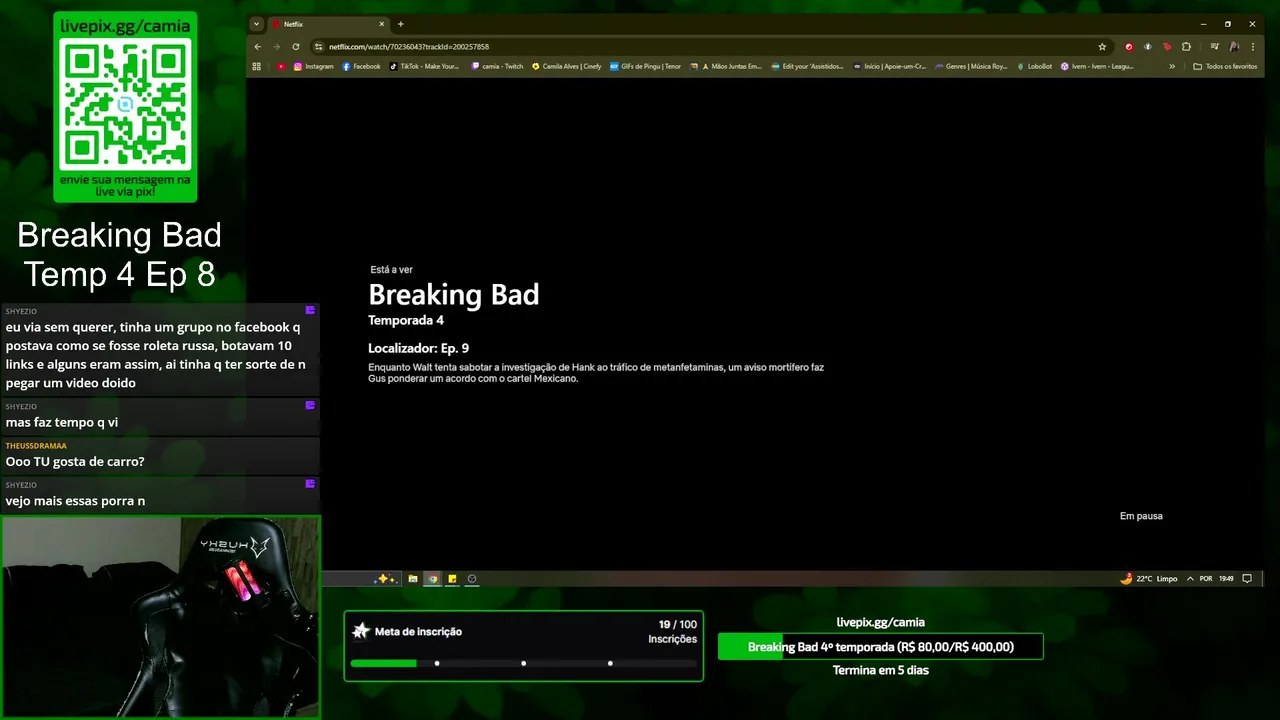Open the Facebook bookmark
This screenshot has width=1280, height=720.
coord(361,66)
